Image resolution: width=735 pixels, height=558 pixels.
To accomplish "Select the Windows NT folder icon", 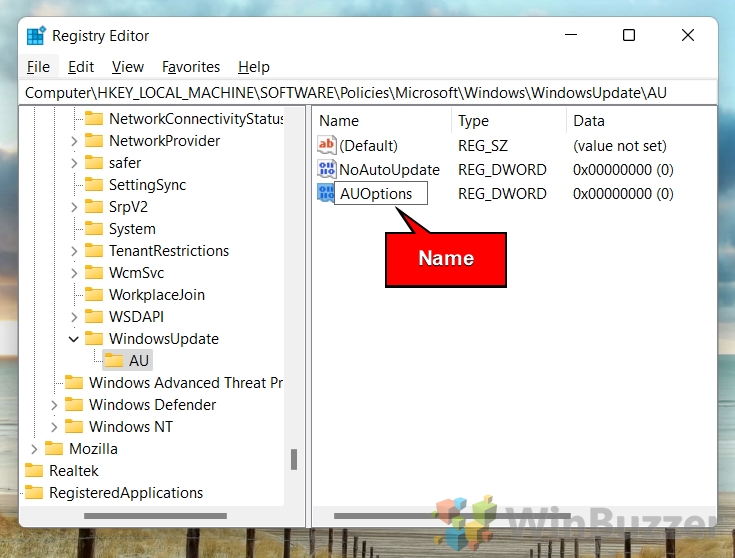I will click(x=74, y=427).
